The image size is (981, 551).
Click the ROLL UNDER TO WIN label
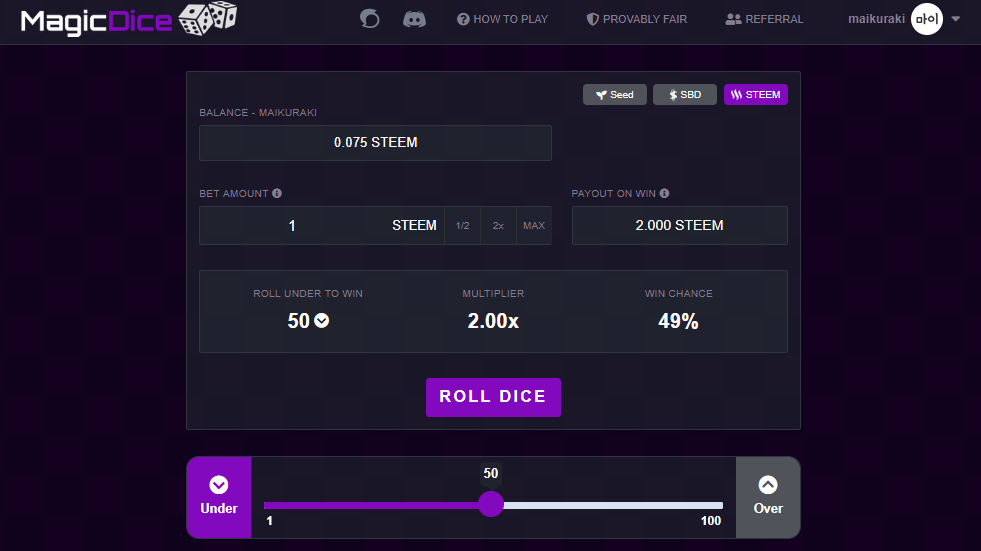tap(308, 293)
